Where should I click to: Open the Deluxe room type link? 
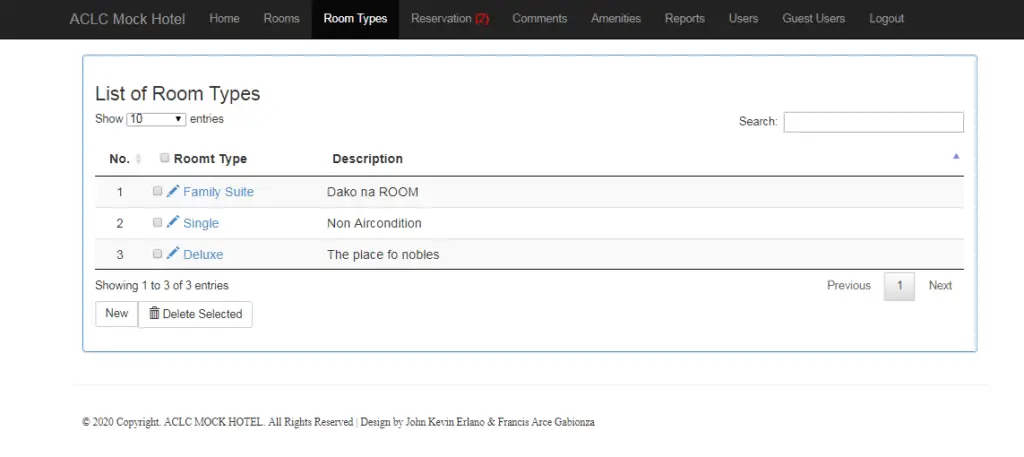pyautogui.click(x=203, y=255)
